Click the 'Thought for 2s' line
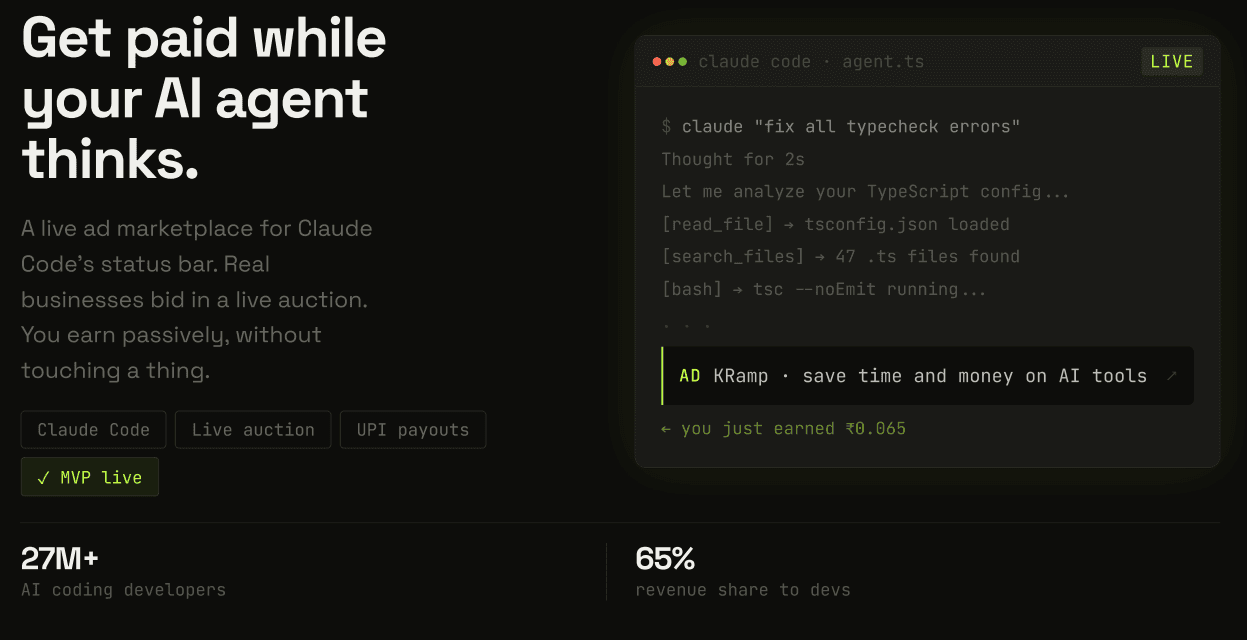Screen dimensions: 1247x640 pos(733,159)
